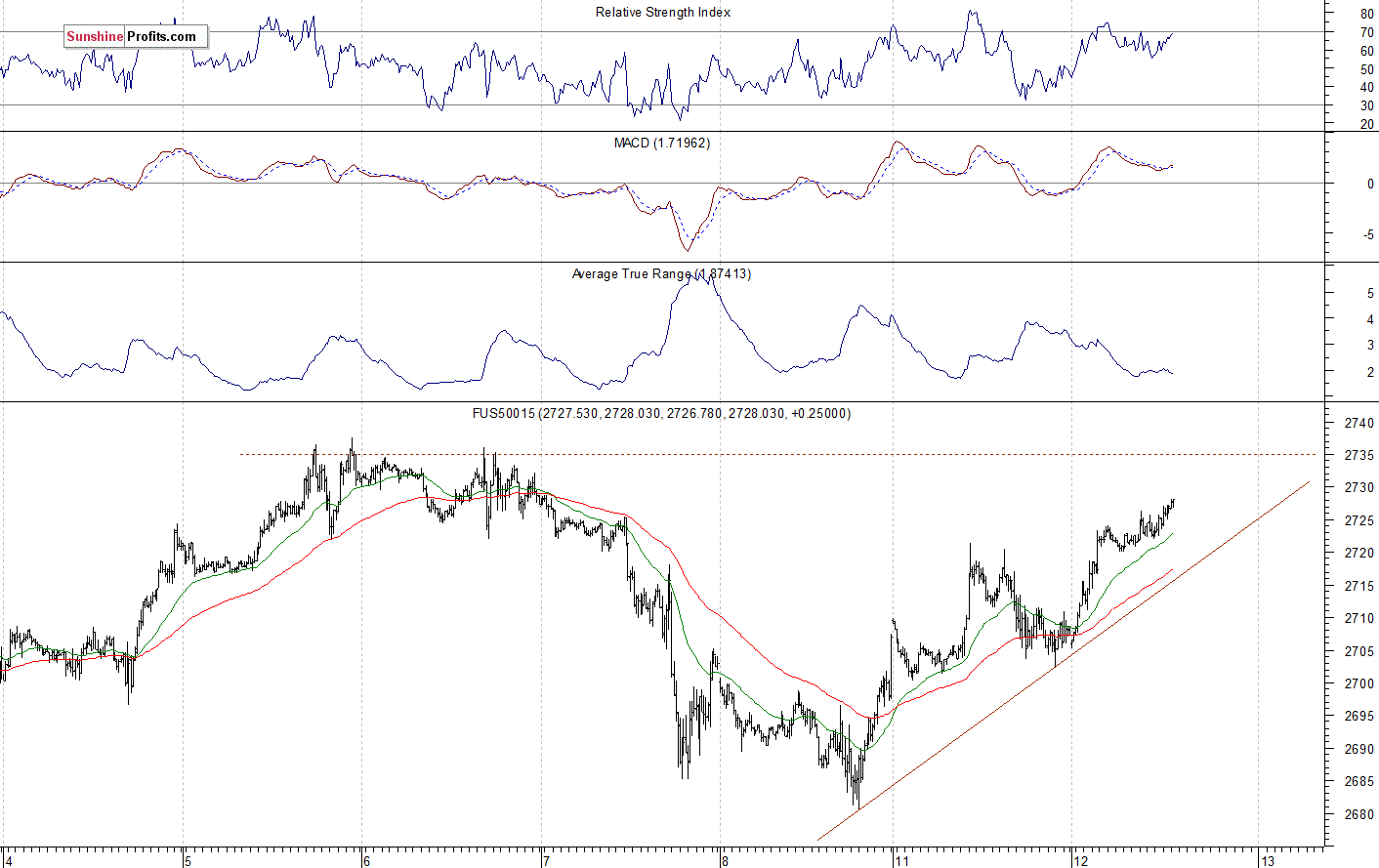Click the MACD -5 axis label
Viewport: 1379px width, 868px height.
pos(1368,235)
